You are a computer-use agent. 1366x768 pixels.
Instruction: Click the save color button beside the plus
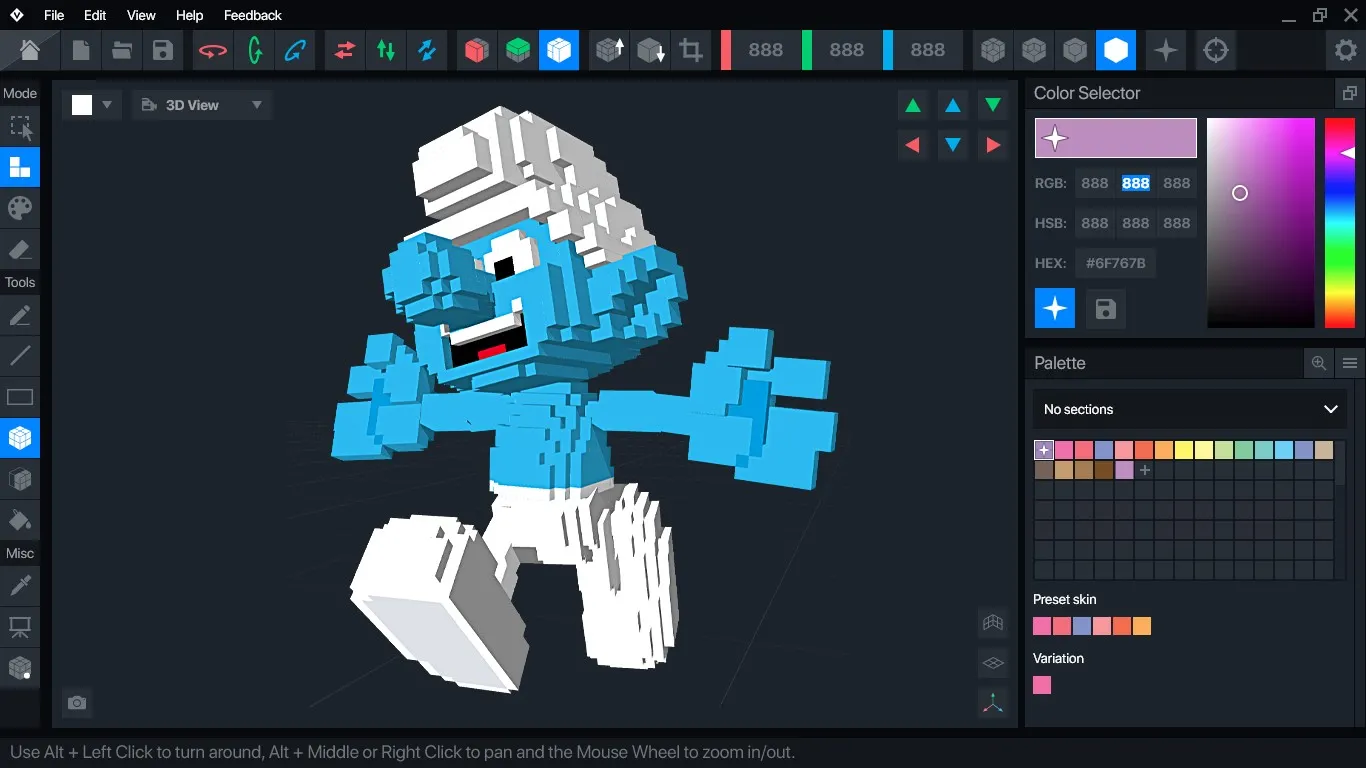pos(1104,308)
